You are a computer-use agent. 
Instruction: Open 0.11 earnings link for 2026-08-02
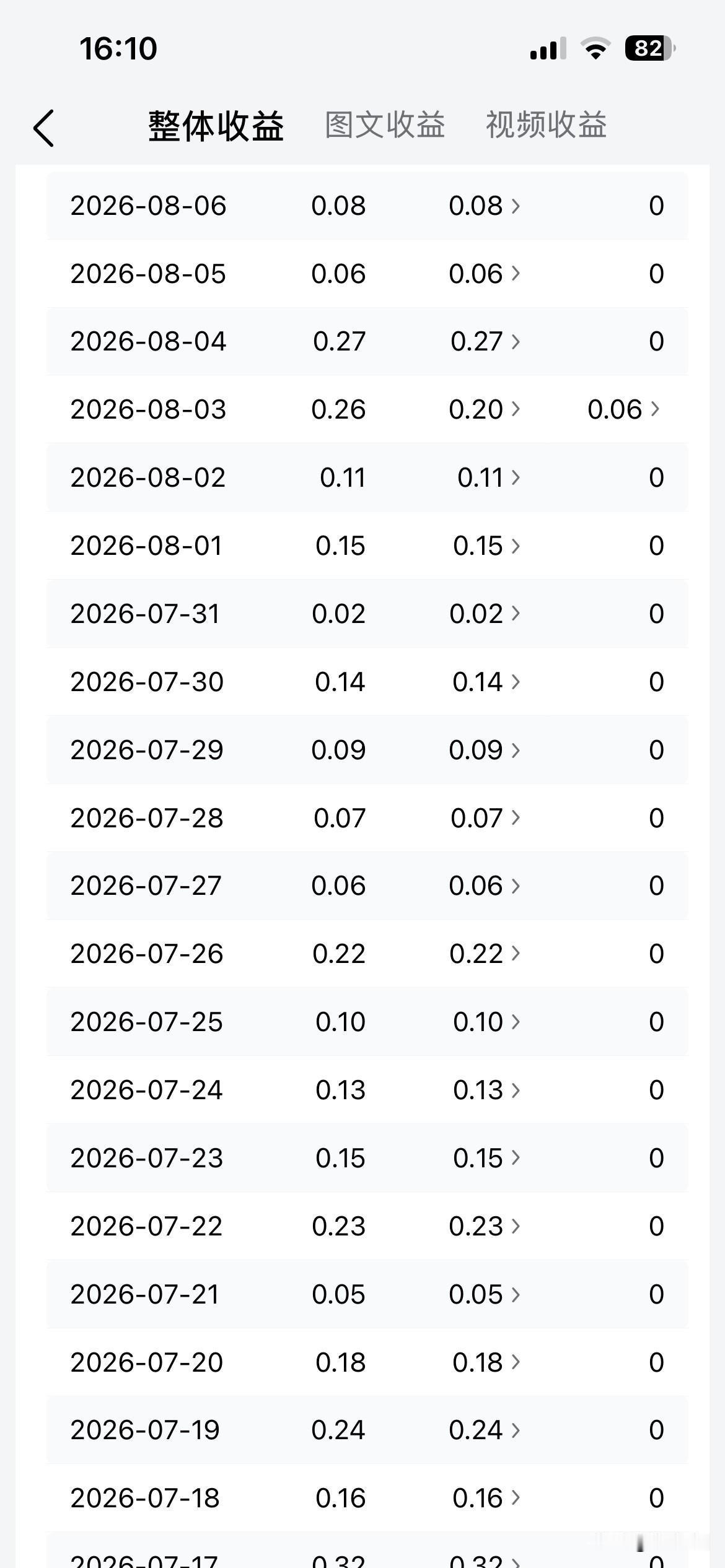coord(480,477)
